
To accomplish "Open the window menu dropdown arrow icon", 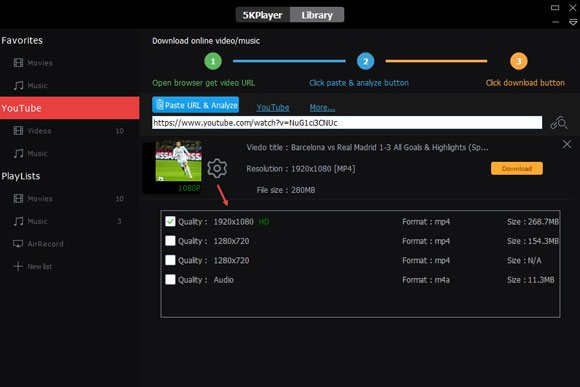I will pyautogui.click(x=573, y=23).
